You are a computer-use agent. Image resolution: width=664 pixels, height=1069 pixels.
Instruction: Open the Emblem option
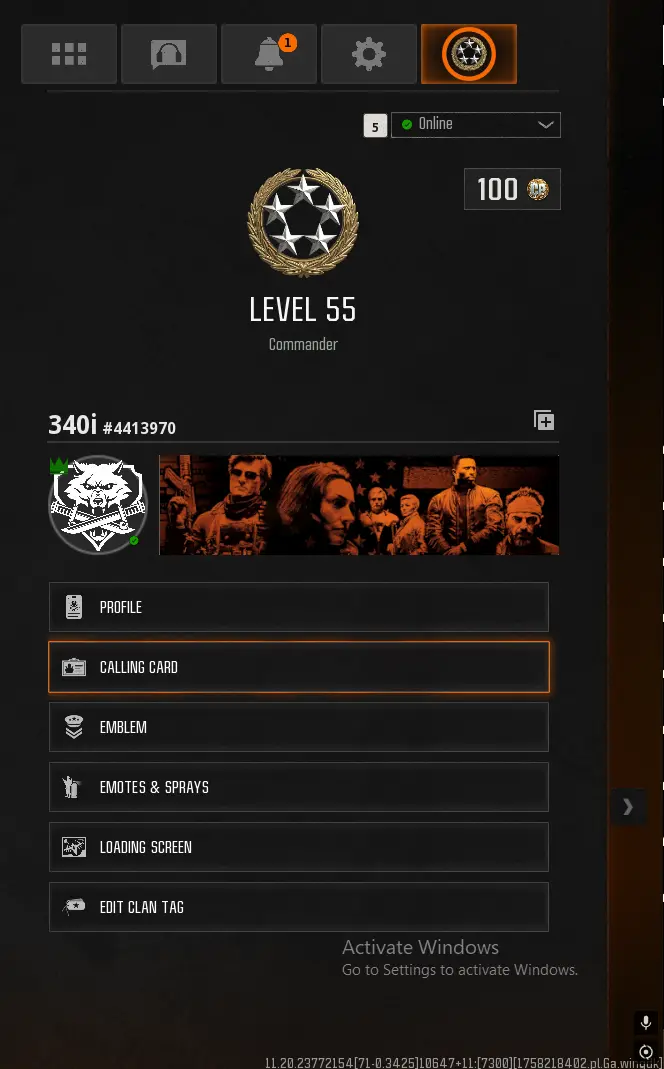click(299, 727)
